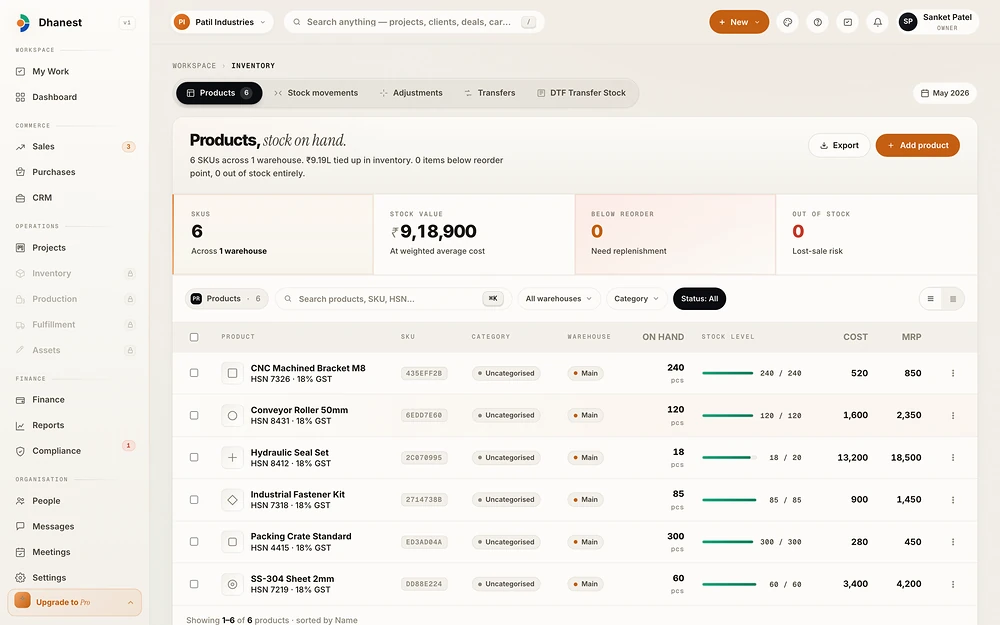The image size is (1000, 625).
Task: Switch to compact list view icon
Action: pos(953,298)
